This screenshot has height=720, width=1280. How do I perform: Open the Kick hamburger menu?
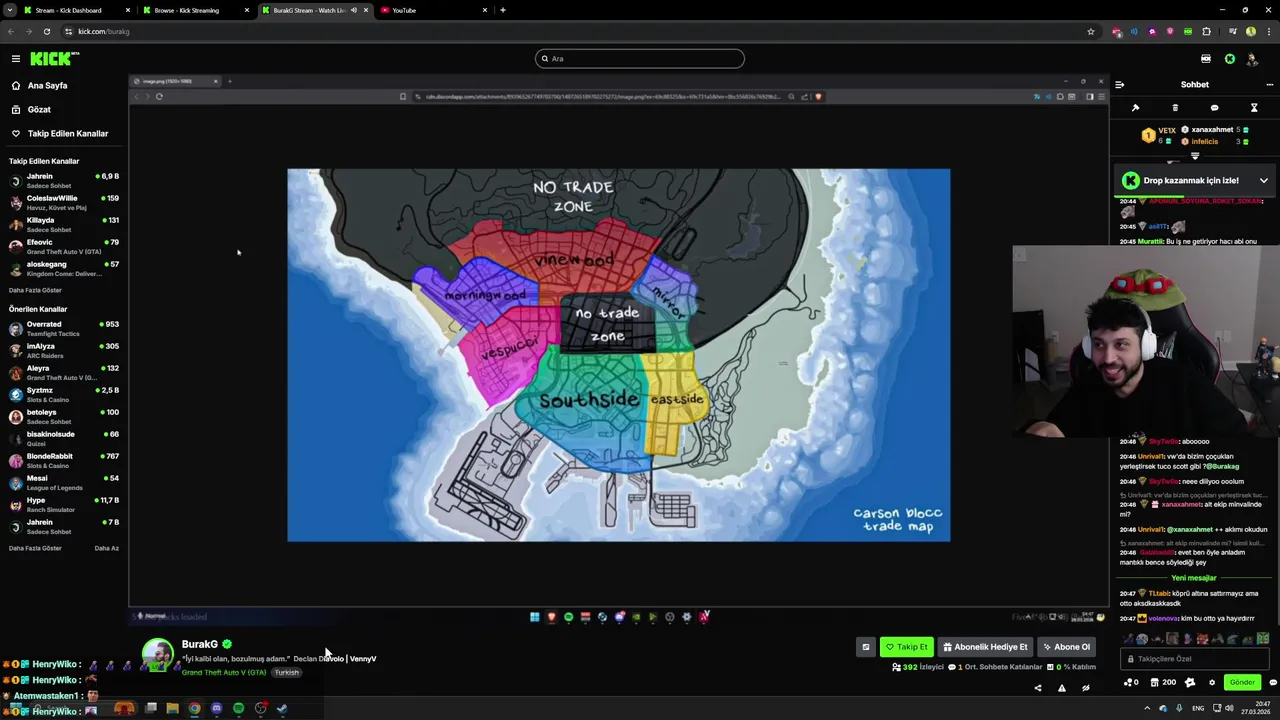click(x=16, y=59)
